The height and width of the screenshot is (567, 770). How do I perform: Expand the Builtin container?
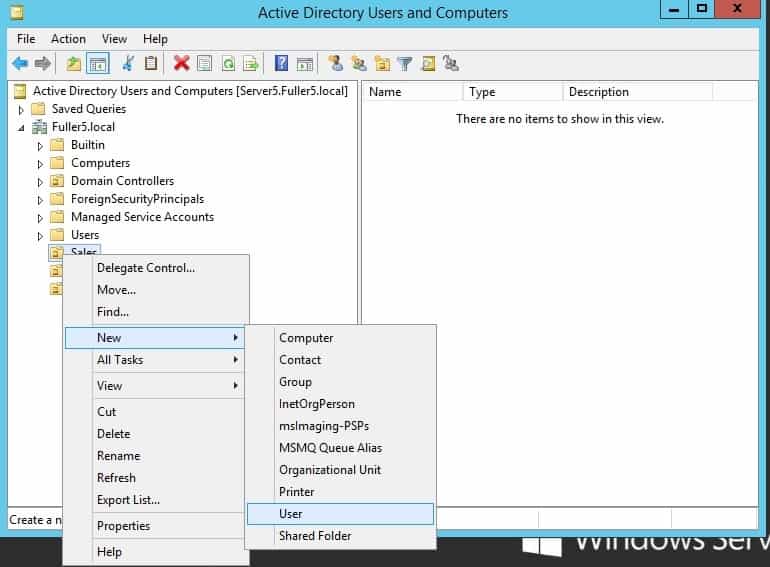[x=40, y=146]
